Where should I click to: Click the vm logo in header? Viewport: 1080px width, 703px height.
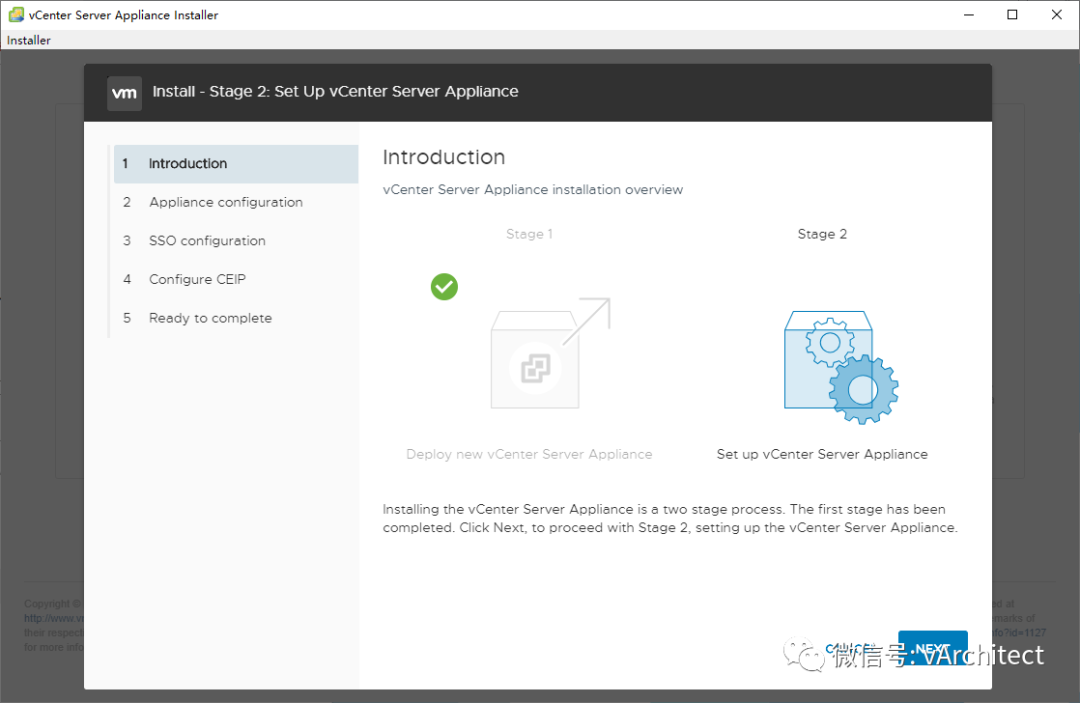125,93
